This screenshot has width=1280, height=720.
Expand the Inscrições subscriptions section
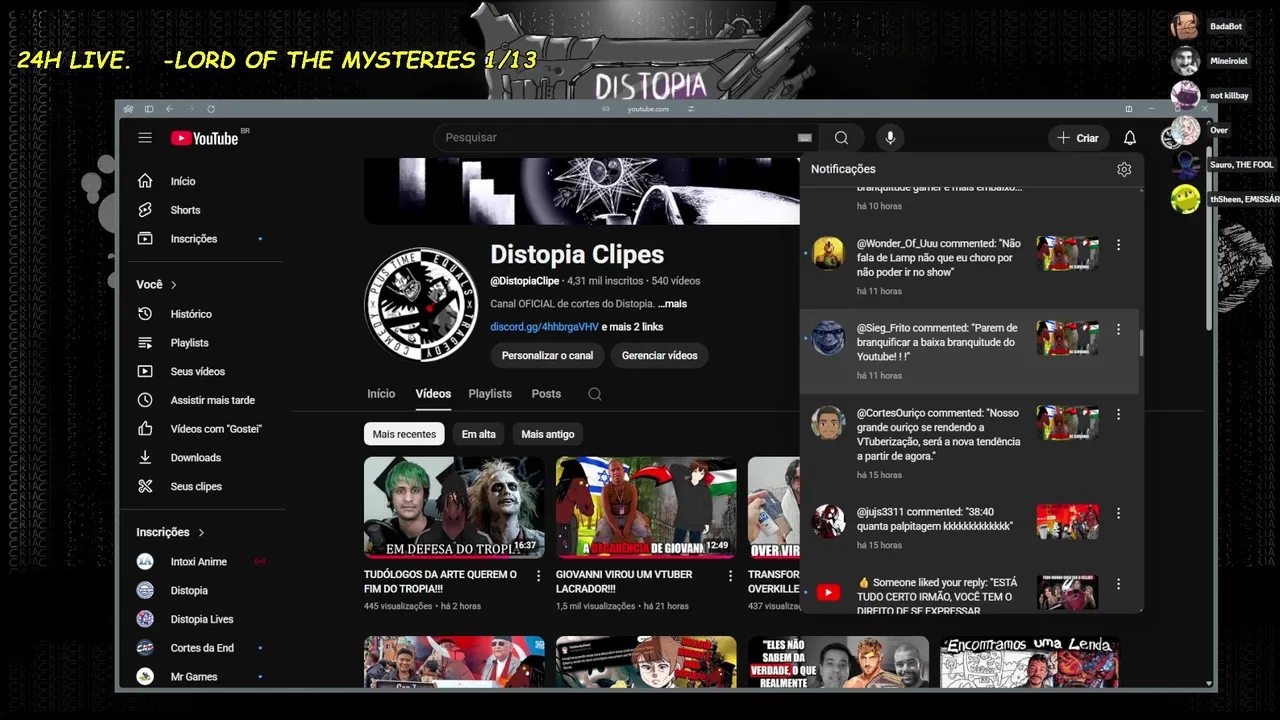pyautogui.click(x=171, y=532)
